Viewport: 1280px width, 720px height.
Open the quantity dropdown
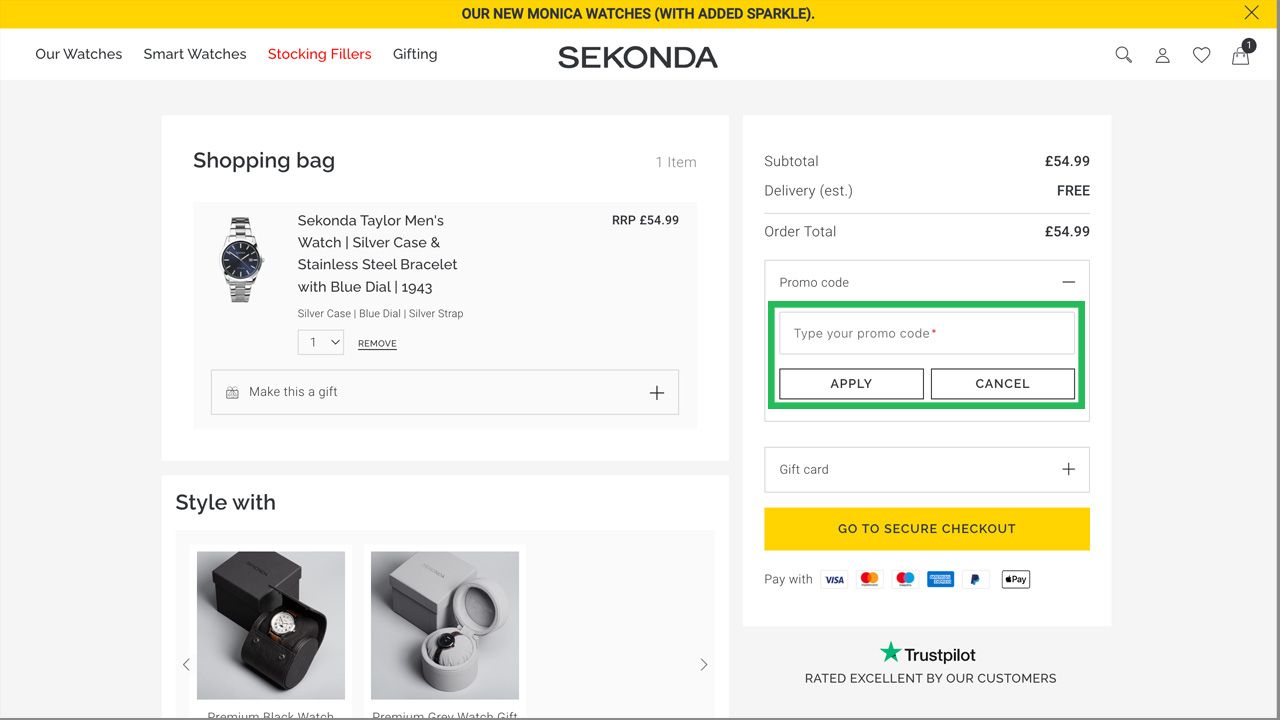click(x=321, y=342)
